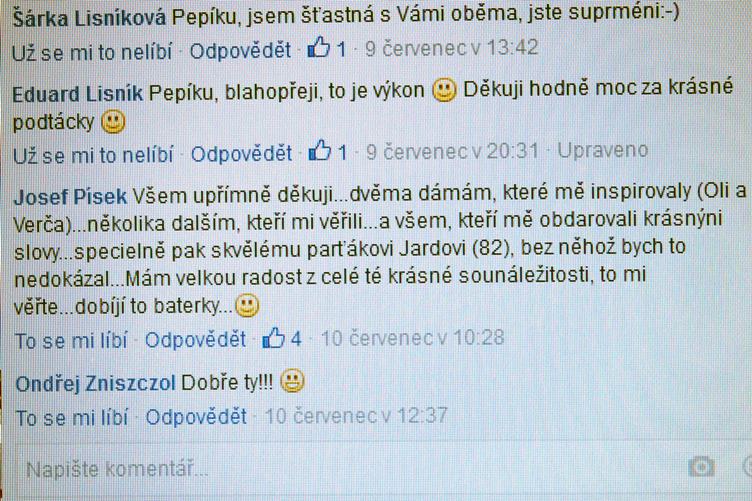752x501 pixels.
Task: Reply to Josef Písek's comment with Odpovědět
Action: tap(196, 339)
